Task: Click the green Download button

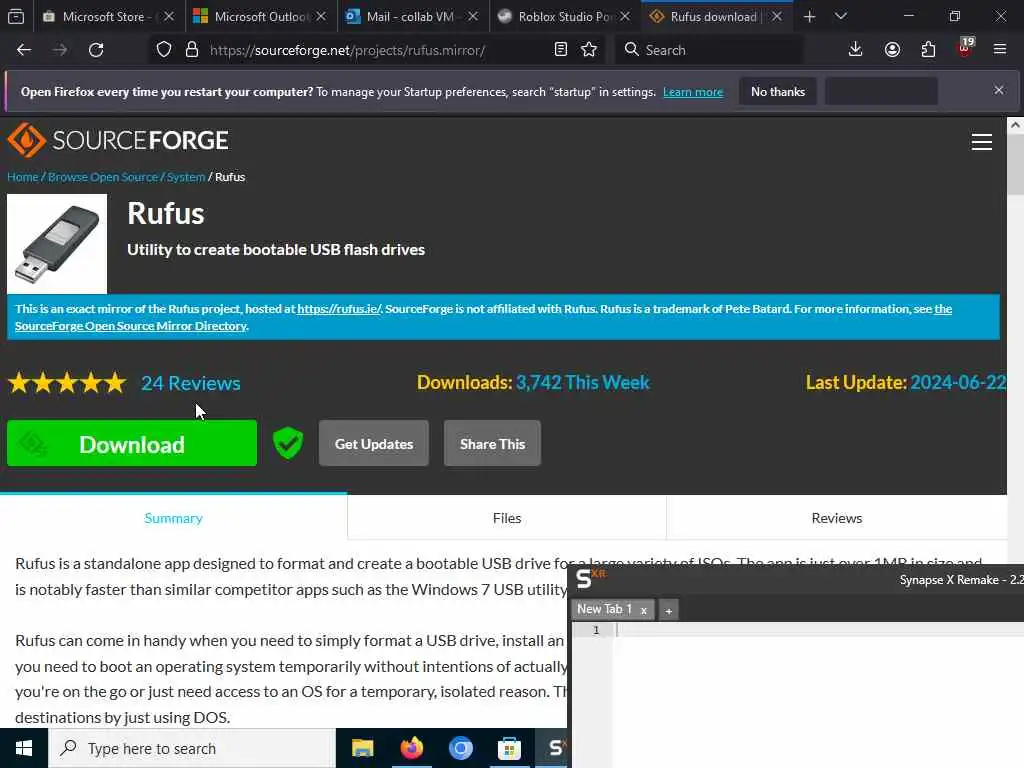Action: (132, 443)
